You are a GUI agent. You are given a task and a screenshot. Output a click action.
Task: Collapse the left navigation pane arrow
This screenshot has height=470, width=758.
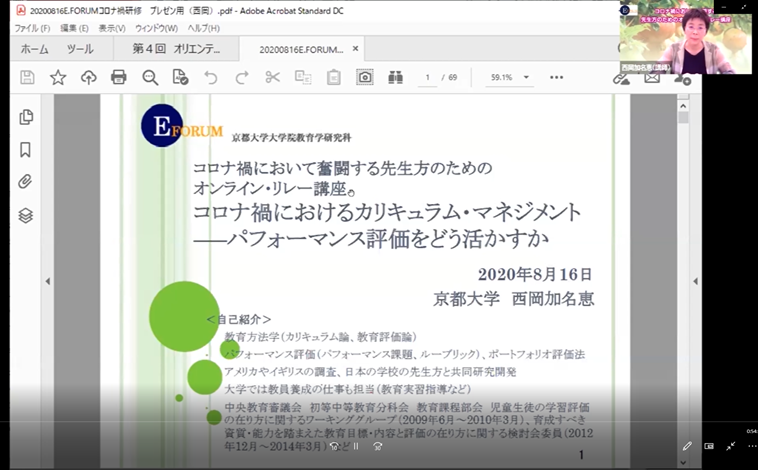[x=47, y=281]
